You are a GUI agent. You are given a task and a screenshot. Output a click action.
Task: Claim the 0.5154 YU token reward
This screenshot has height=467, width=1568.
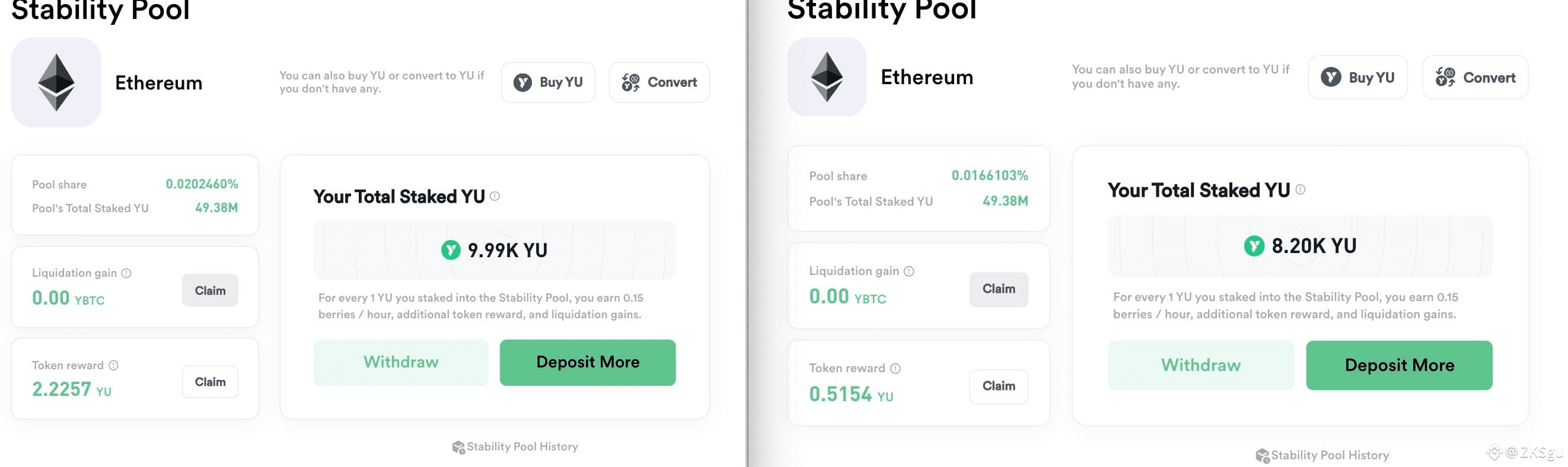[999, 386]
